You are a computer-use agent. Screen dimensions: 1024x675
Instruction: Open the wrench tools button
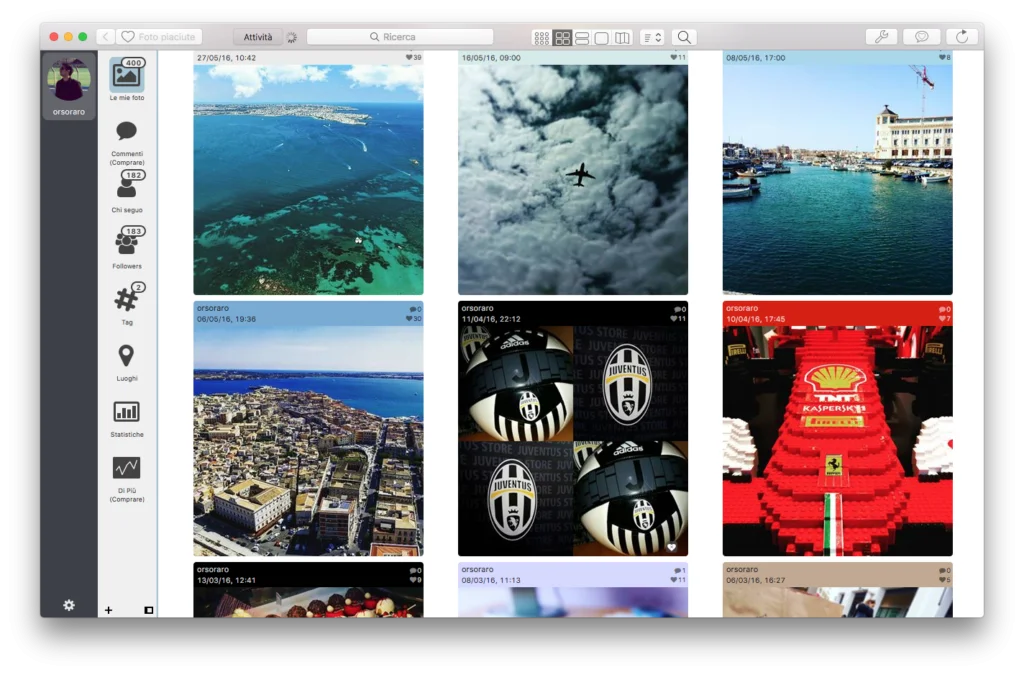(x=882, y=37)
